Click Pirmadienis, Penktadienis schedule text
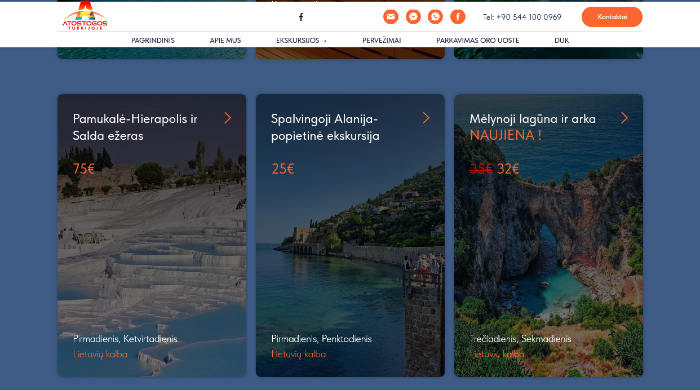 (x=321, y=339)
